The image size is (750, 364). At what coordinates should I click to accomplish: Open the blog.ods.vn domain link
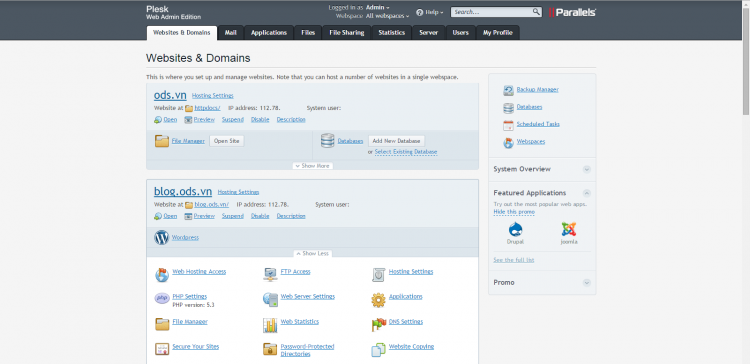(183, 192)
